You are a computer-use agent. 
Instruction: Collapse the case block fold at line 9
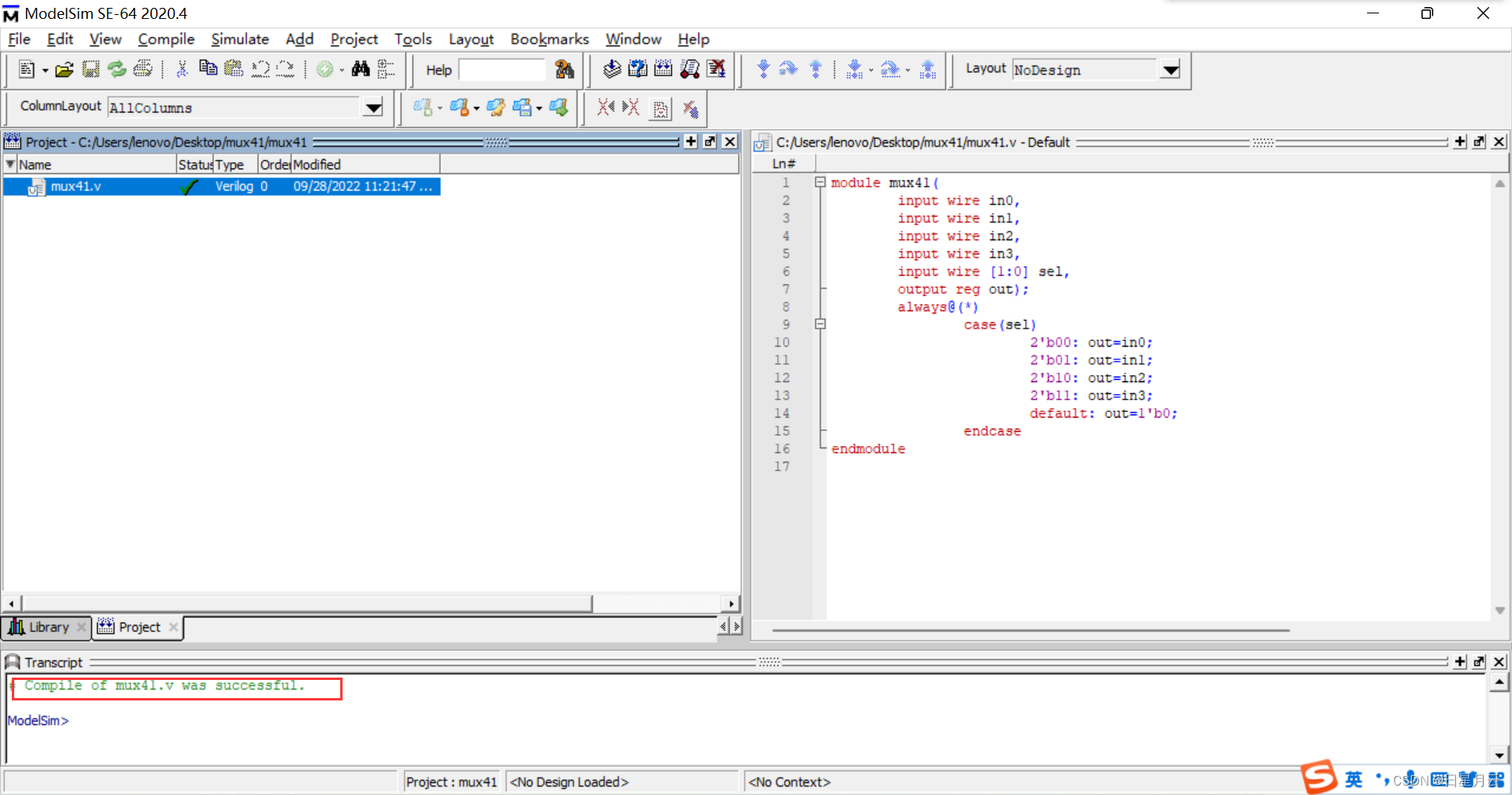(820, 324)
